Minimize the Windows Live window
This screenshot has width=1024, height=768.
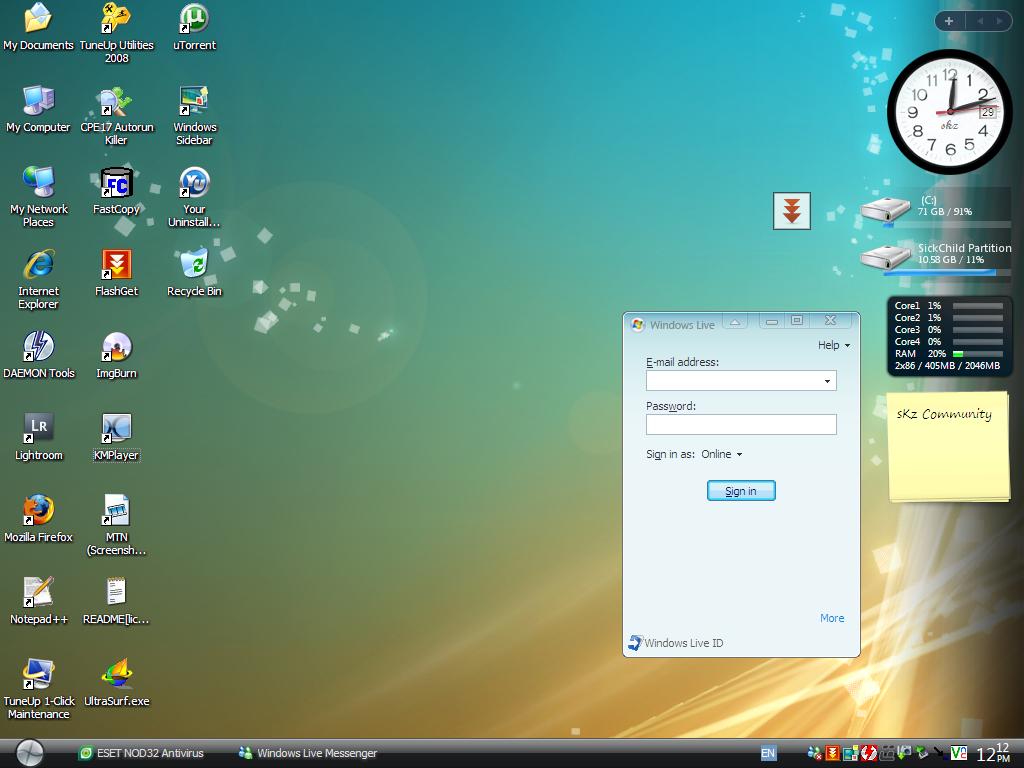click(x=771, y=321)
